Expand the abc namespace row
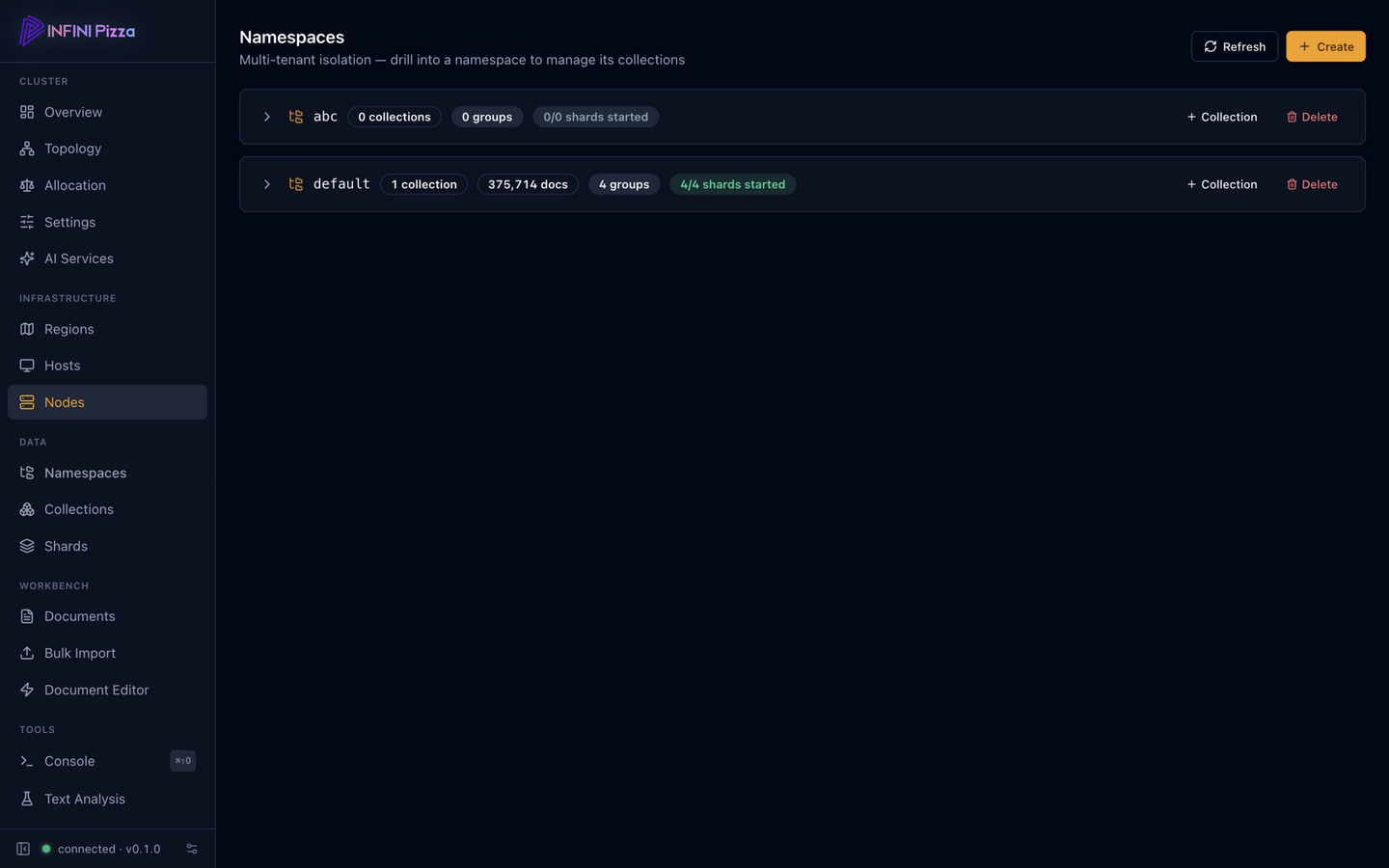Screen dimensions: 1389x868 267,117
